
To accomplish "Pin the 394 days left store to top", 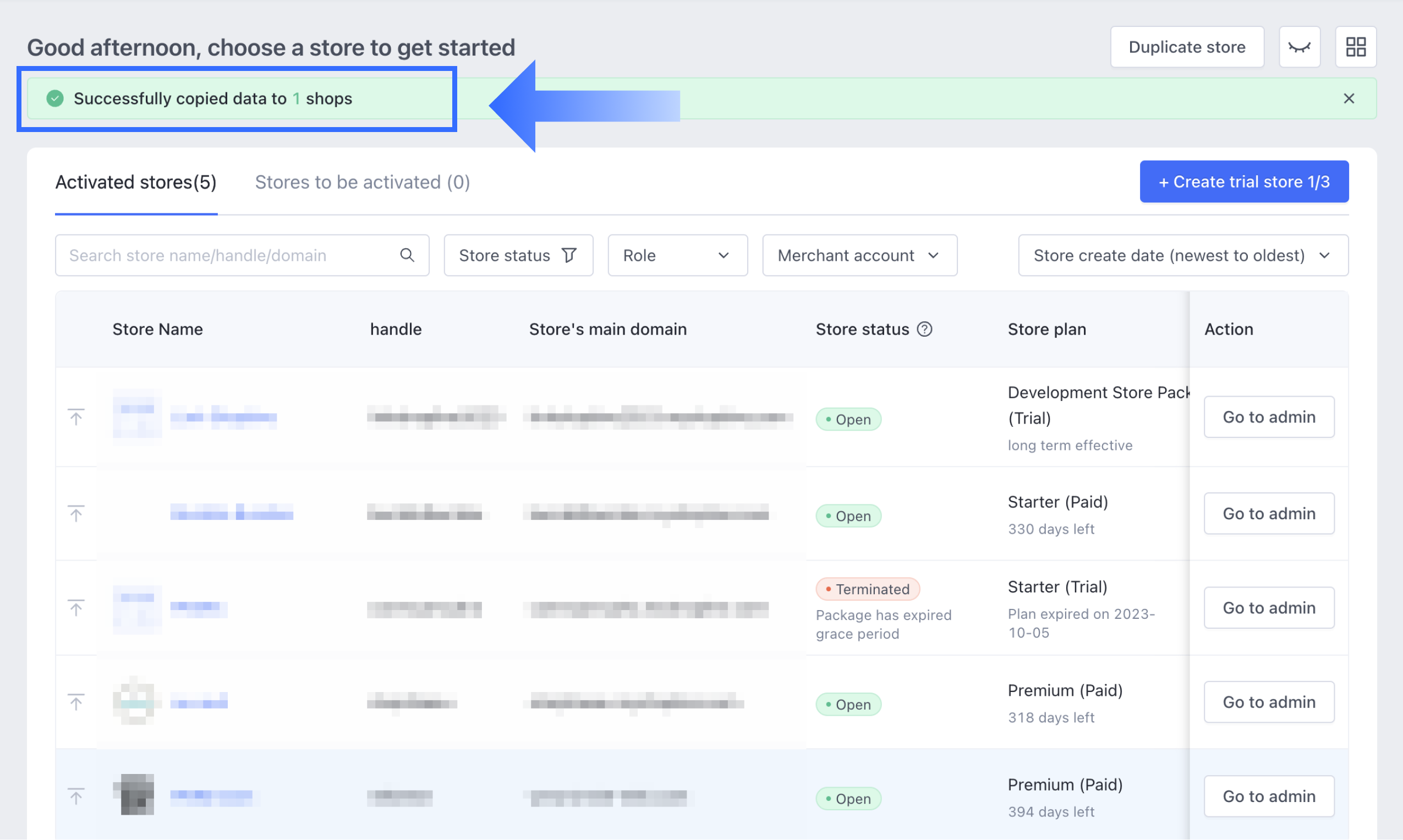I will coord(76,796).
